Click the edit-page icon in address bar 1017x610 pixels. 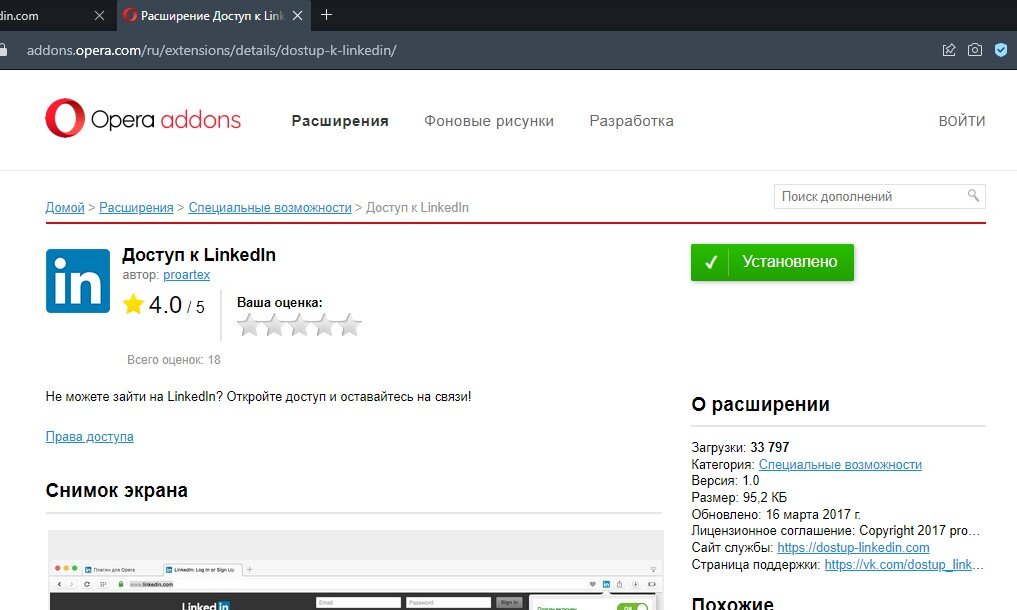coord(949,50)
